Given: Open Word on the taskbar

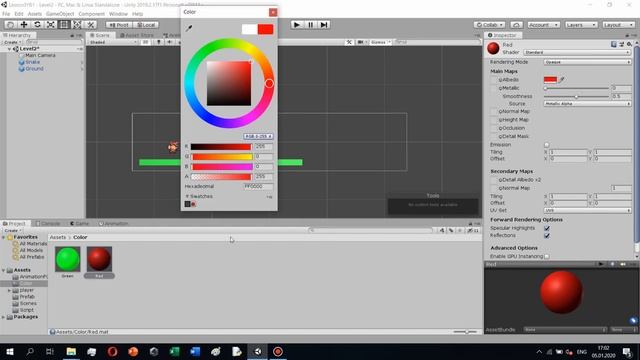Looking at the screenshot, I should 195,351.
